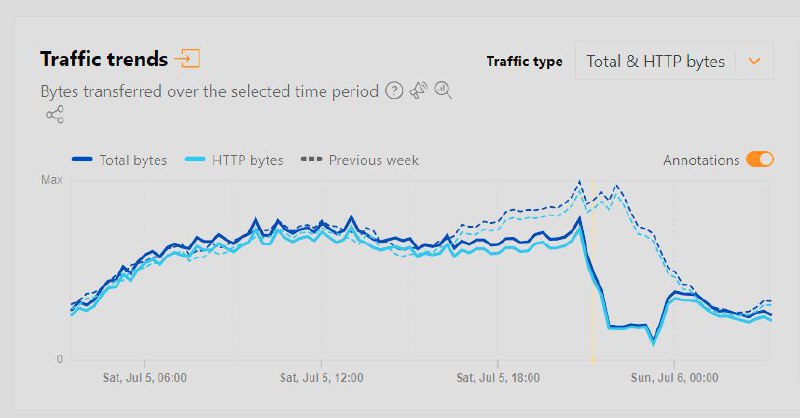Screen dimensions: 800x418
Task: Click the Max y-axis label
Action: 52,180
